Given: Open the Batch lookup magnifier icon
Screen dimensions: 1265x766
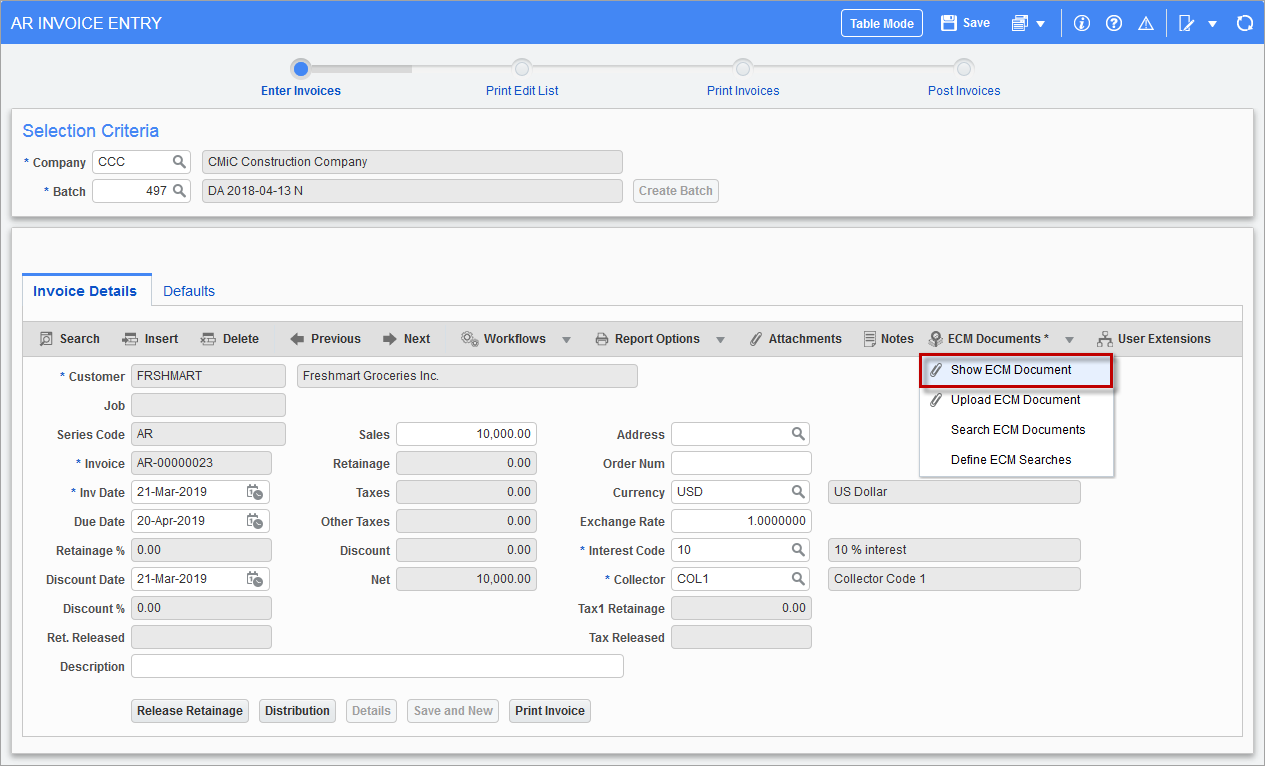Looking at the screenshot, I should pyautogui.click(x=180, y=190).
